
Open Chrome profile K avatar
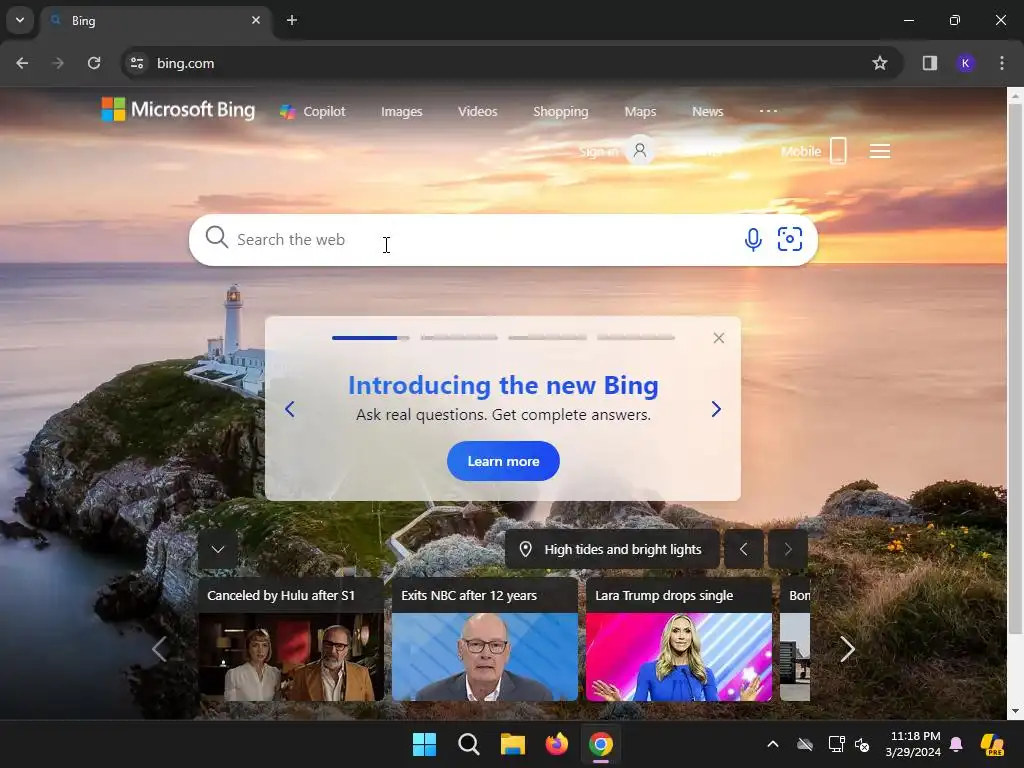(965, 63)
